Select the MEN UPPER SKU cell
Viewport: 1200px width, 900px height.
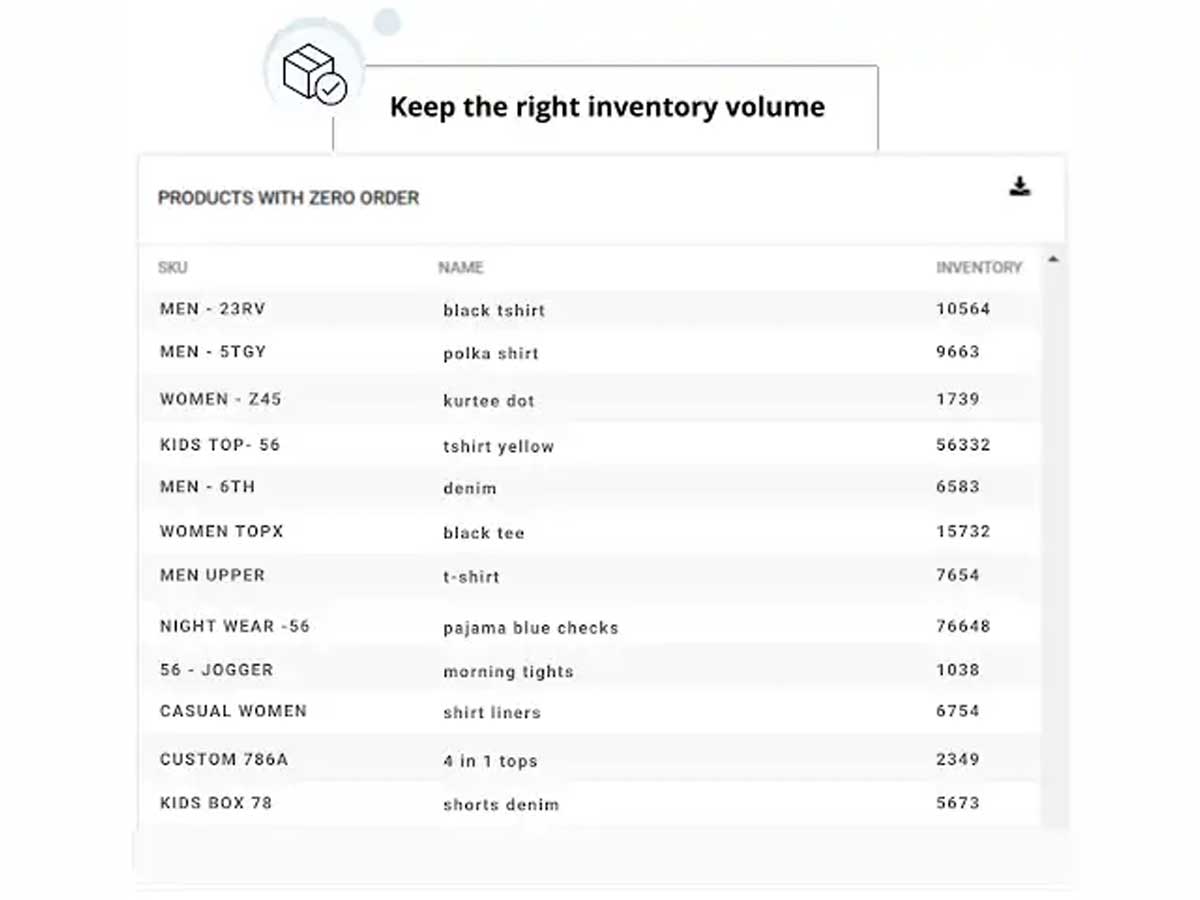point(213,575)
